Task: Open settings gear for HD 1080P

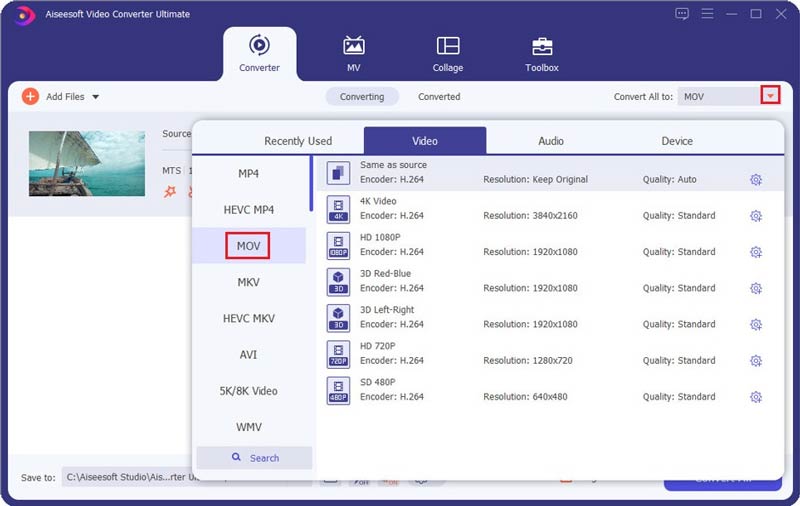Action: coord(756,252)
